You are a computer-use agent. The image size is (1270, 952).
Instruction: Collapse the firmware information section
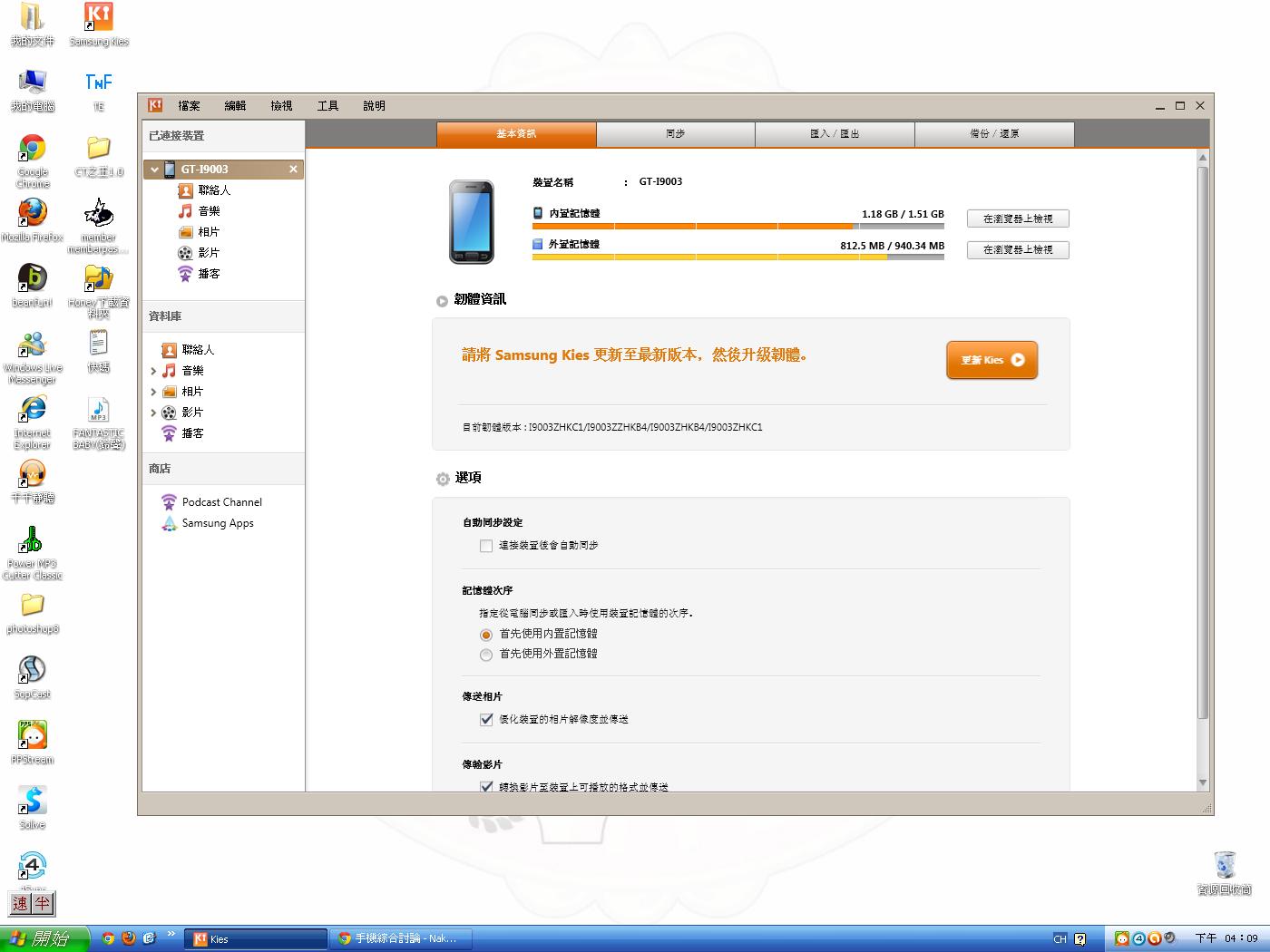click(442, 301)
